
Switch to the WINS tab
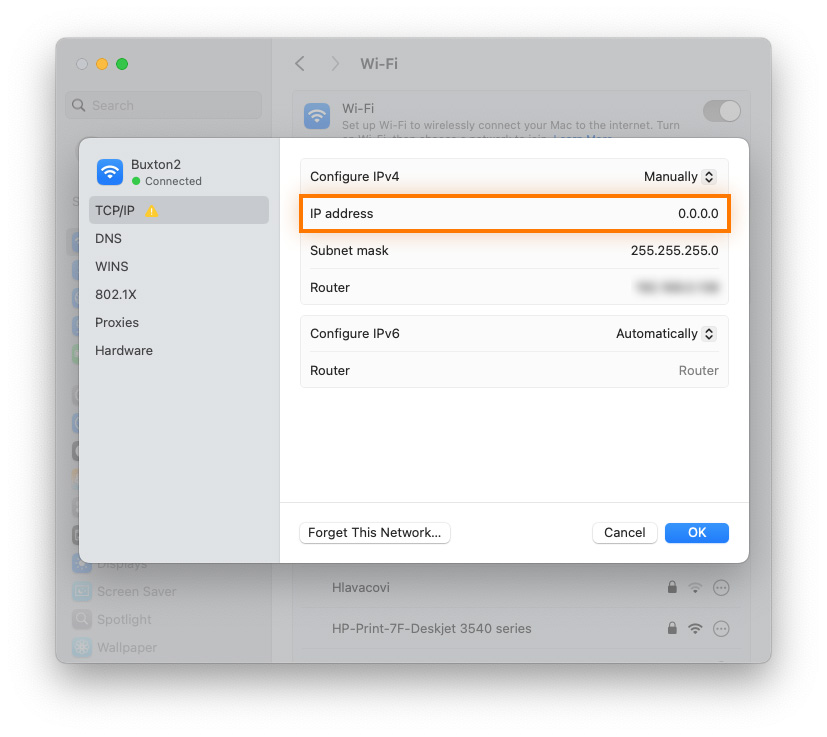point(179,266)
